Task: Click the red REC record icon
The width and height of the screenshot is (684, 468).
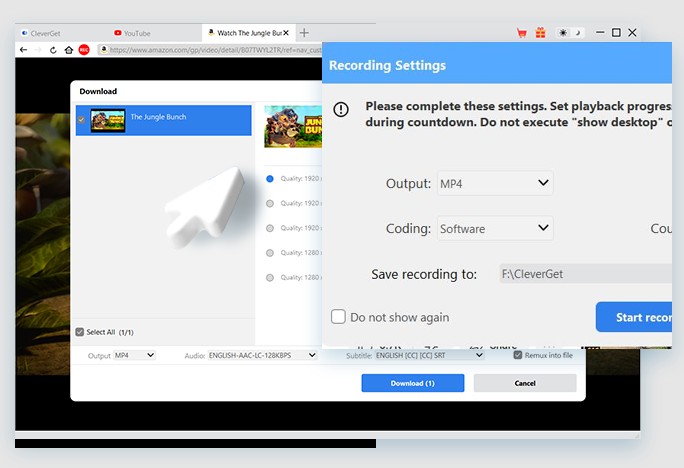Action: pyautogui.click(x=84, y=50)
